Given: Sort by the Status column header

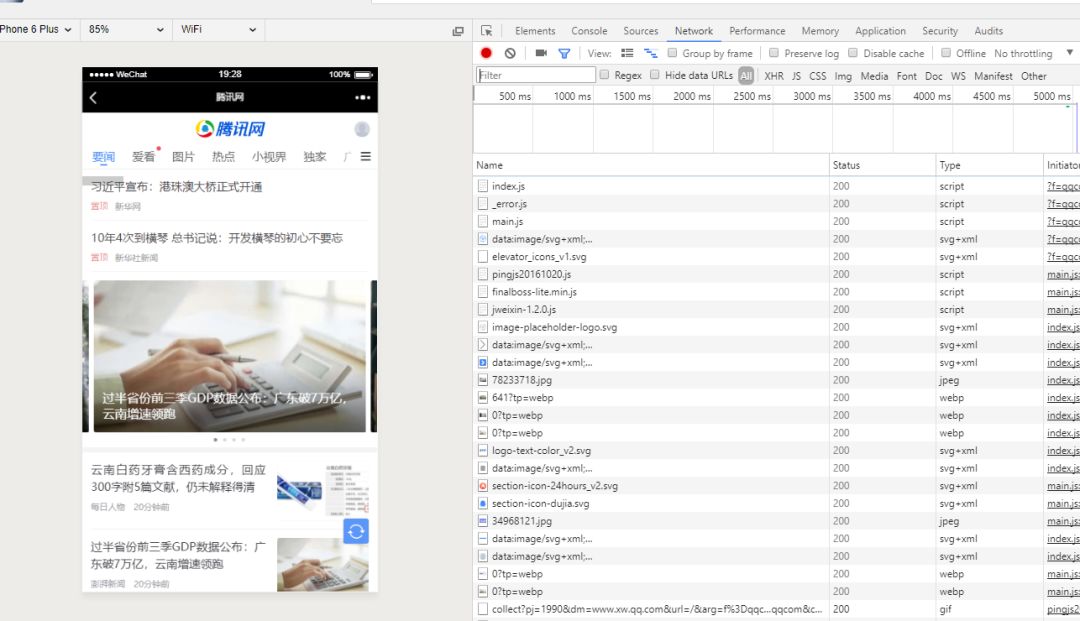Looking at the screenshot, I should click(x=882, y=165).
